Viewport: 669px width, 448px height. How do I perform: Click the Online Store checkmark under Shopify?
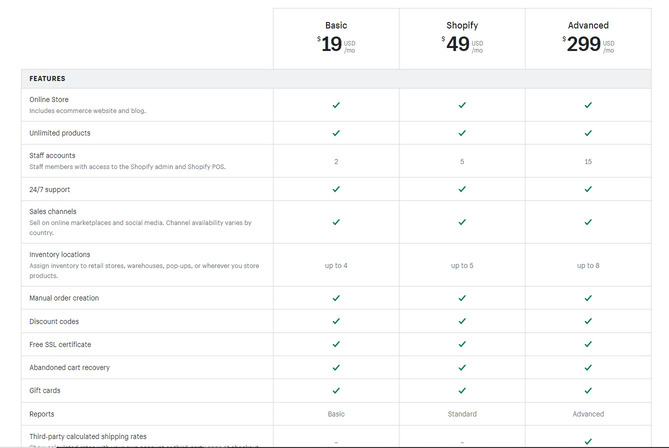(462, 105)
